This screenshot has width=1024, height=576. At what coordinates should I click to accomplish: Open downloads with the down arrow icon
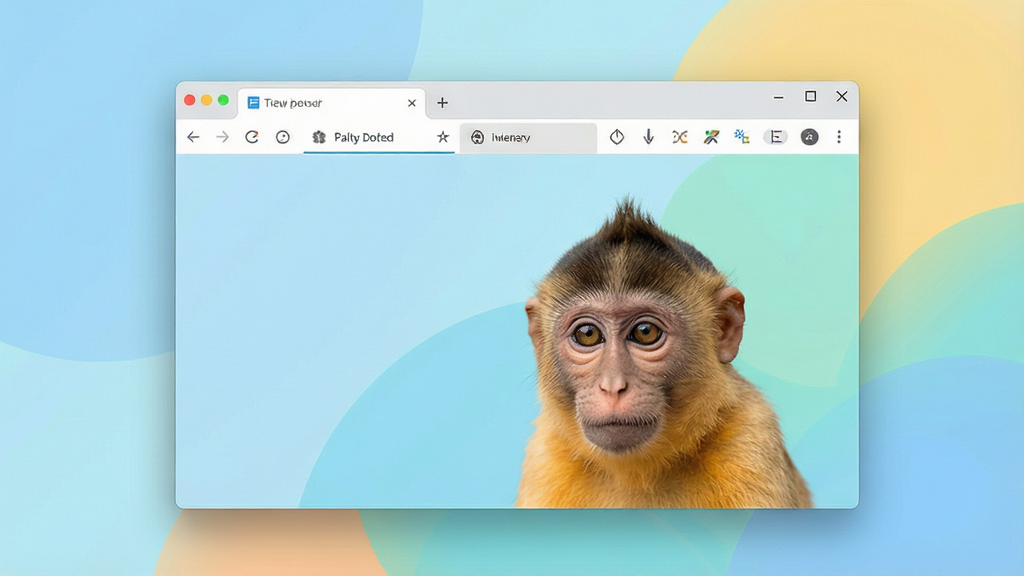648,137
